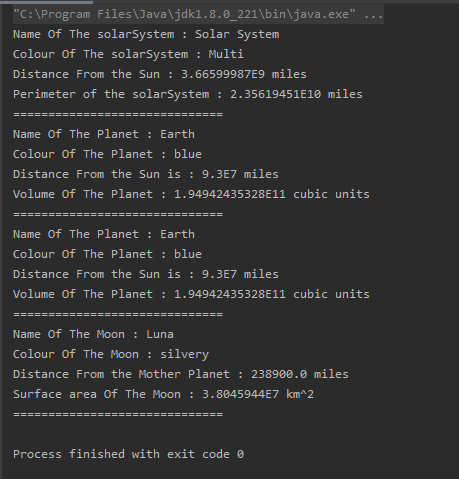This screenshot has width=459, height=479.
Task: Click the java.exe command line at top
Action: click(198, 14)
